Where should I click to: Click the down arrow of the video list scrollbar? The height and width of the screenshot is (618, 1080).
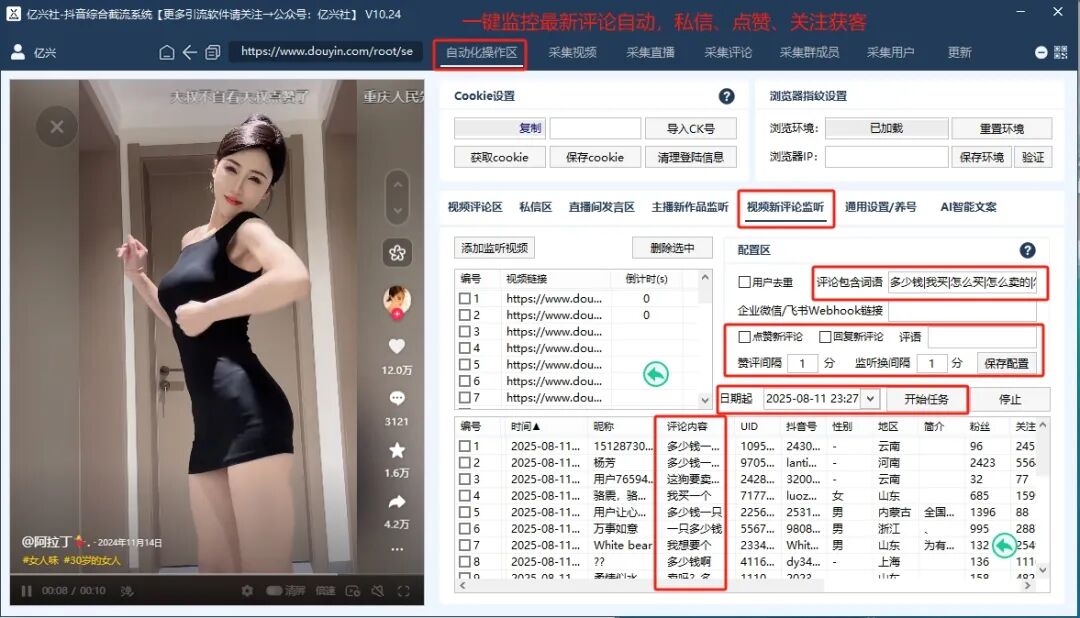pyautogui.click(x=705, y=400)
